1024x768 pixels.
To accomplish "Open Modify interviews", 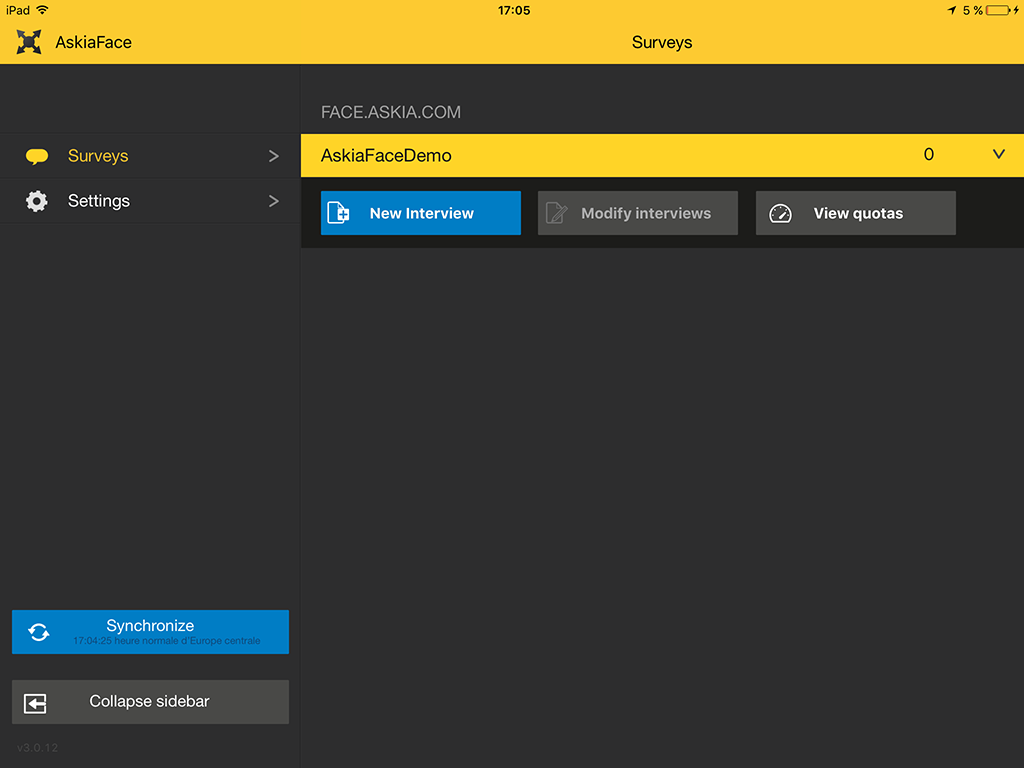I will 637,213.
